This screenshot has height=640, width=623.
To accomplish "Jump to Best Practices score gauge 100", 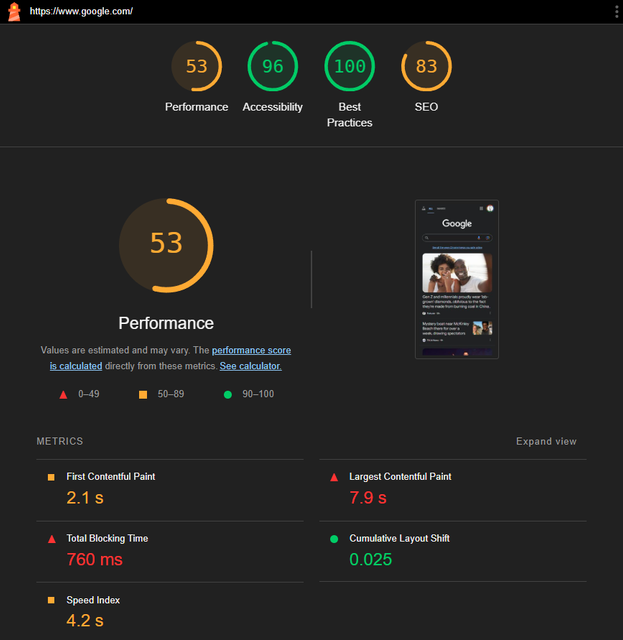I will point(349,66).
